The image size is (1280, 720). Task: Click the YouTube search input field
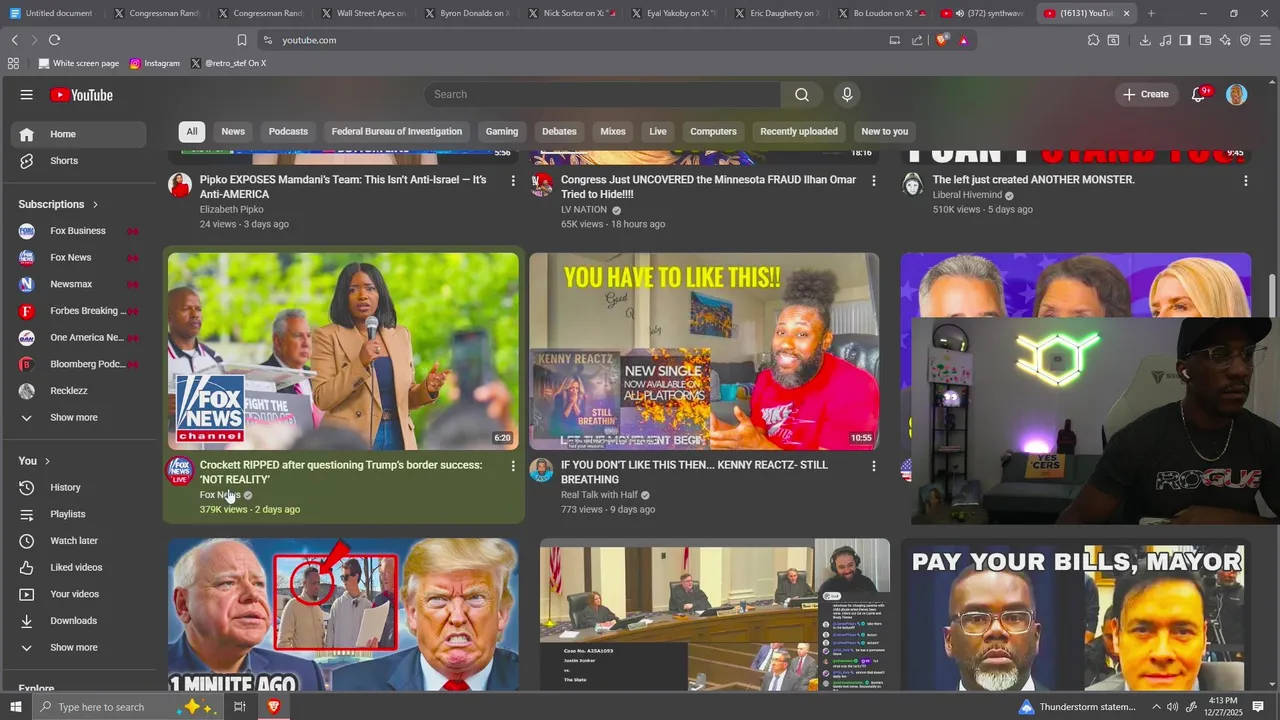point(603,94)
